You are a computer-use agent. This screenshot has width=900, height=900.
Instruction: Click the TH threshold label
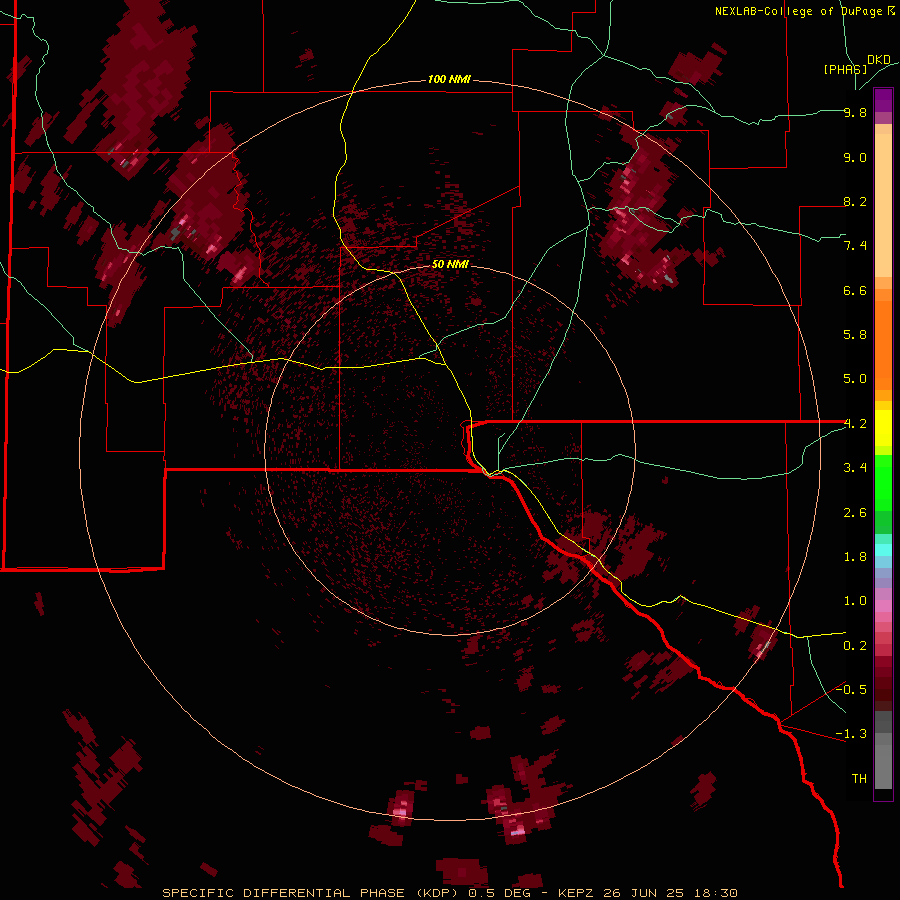pyautogui.click(x=859, y=779)
